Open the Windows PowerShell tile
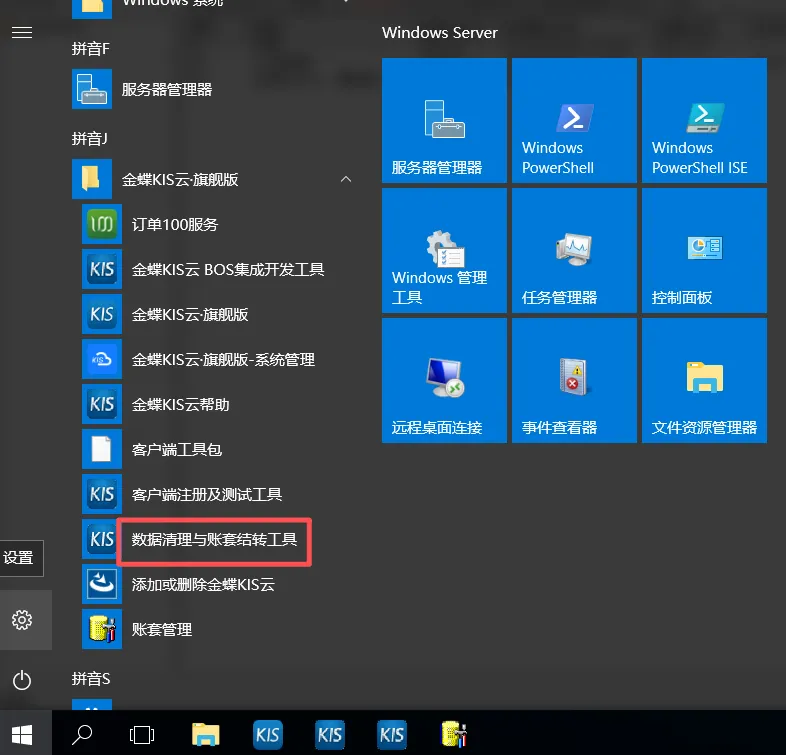Image resolution: width=786 pixels, height=755 pixels. click(574, 120)
